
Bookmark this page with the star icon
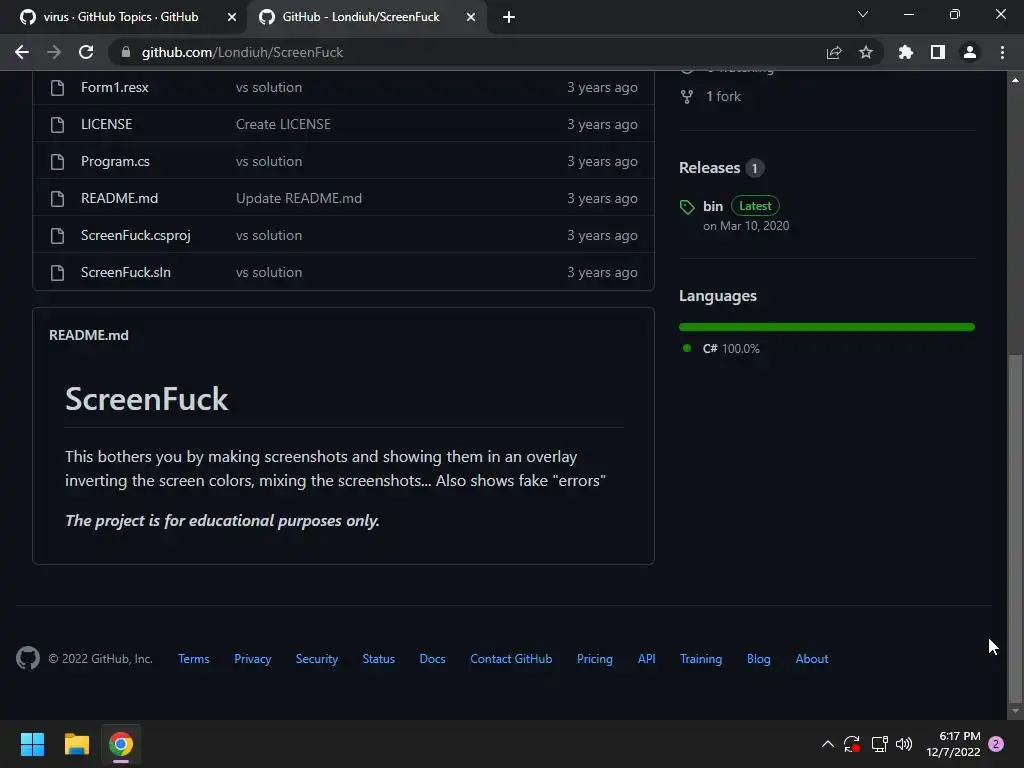tap(866, 52)
